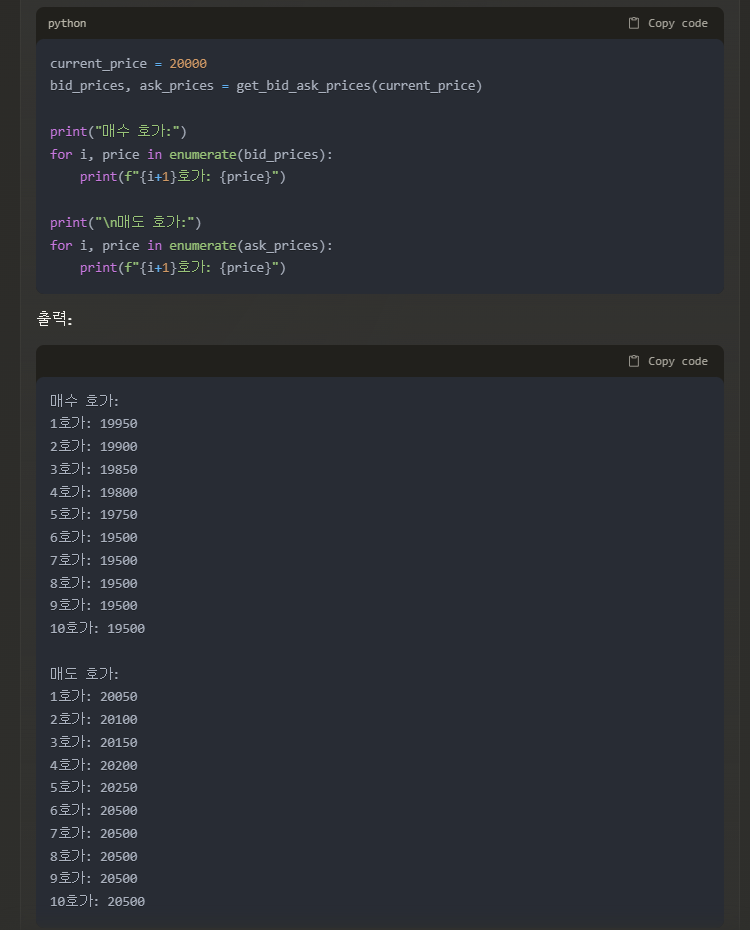The height and width of the screenshot is (930, 750).
Task: Click the output line '10호가: 19500'
Action: tap(97, 628)
